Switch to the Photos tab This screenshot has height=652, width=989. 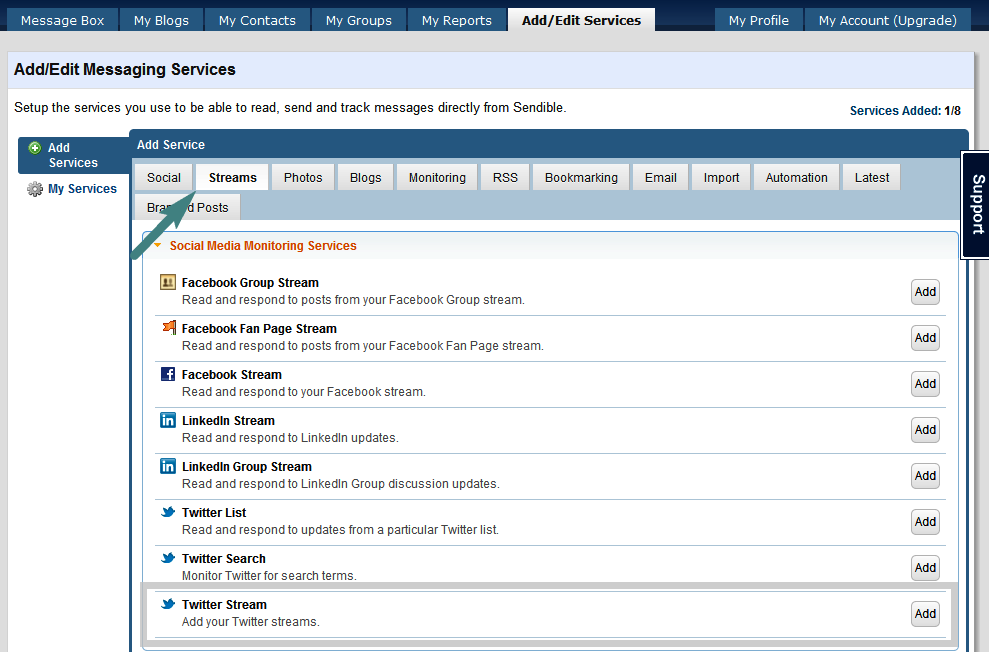[x=303, y=178]
